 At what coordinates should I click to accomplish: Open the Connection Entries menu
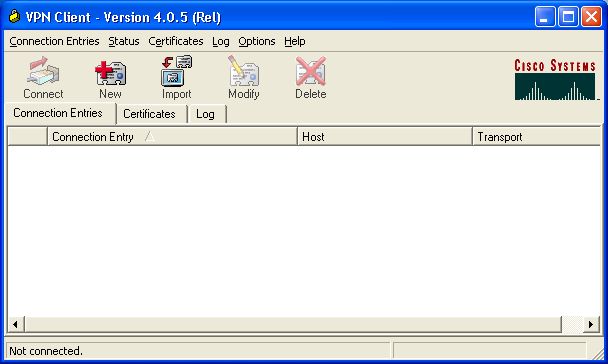coord(54,41)
